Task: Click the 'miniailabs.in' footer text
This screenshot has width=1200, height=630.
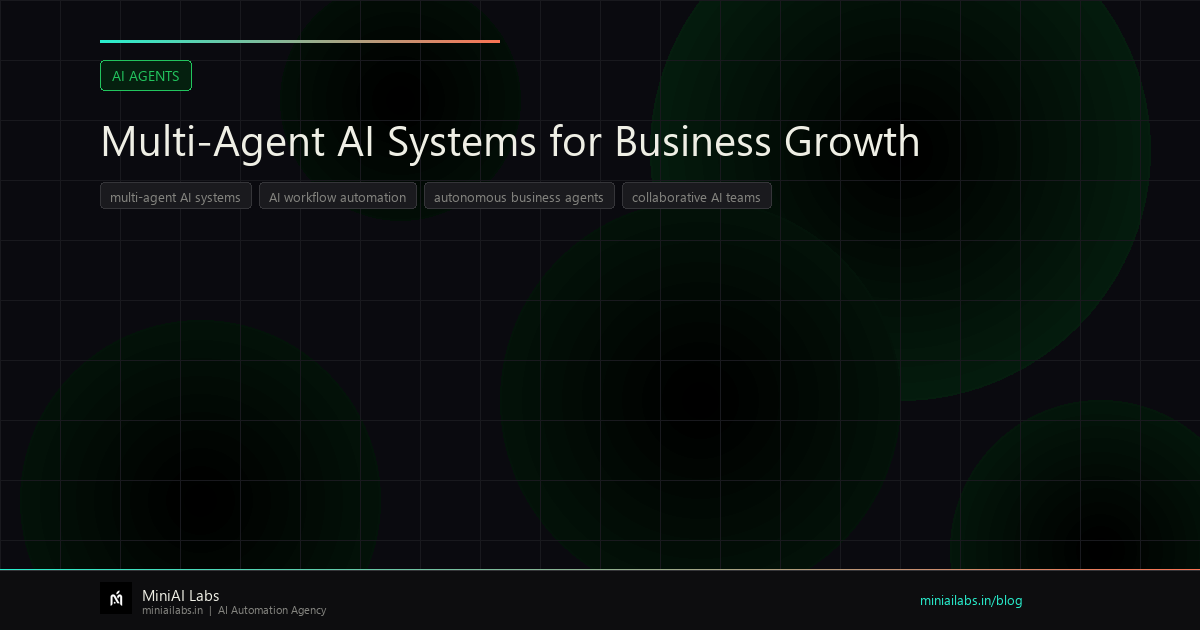Action: point(173,610)
